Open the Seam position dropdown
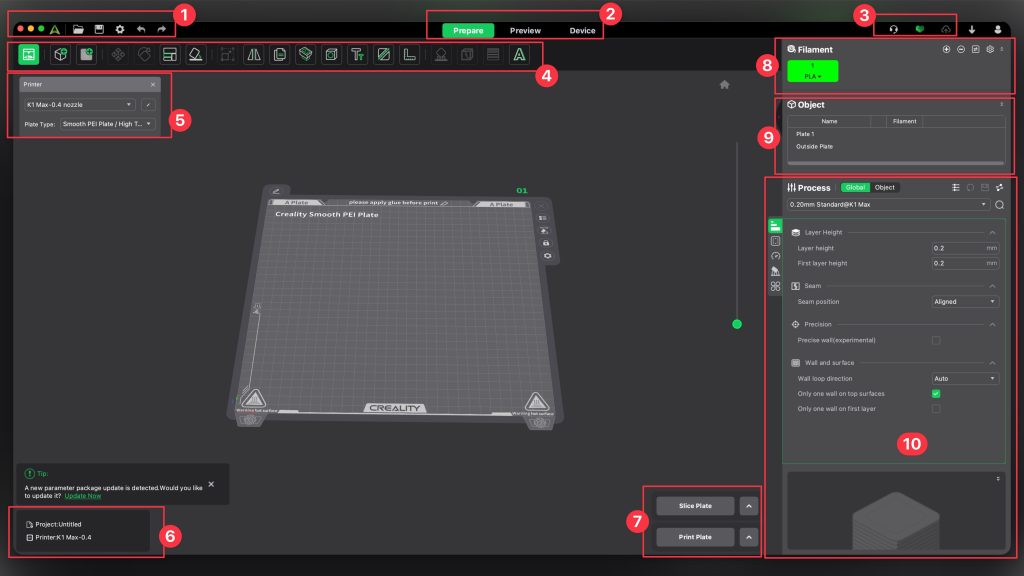The height and width of the screenshot is (576, 1024). tap(964, 301)
